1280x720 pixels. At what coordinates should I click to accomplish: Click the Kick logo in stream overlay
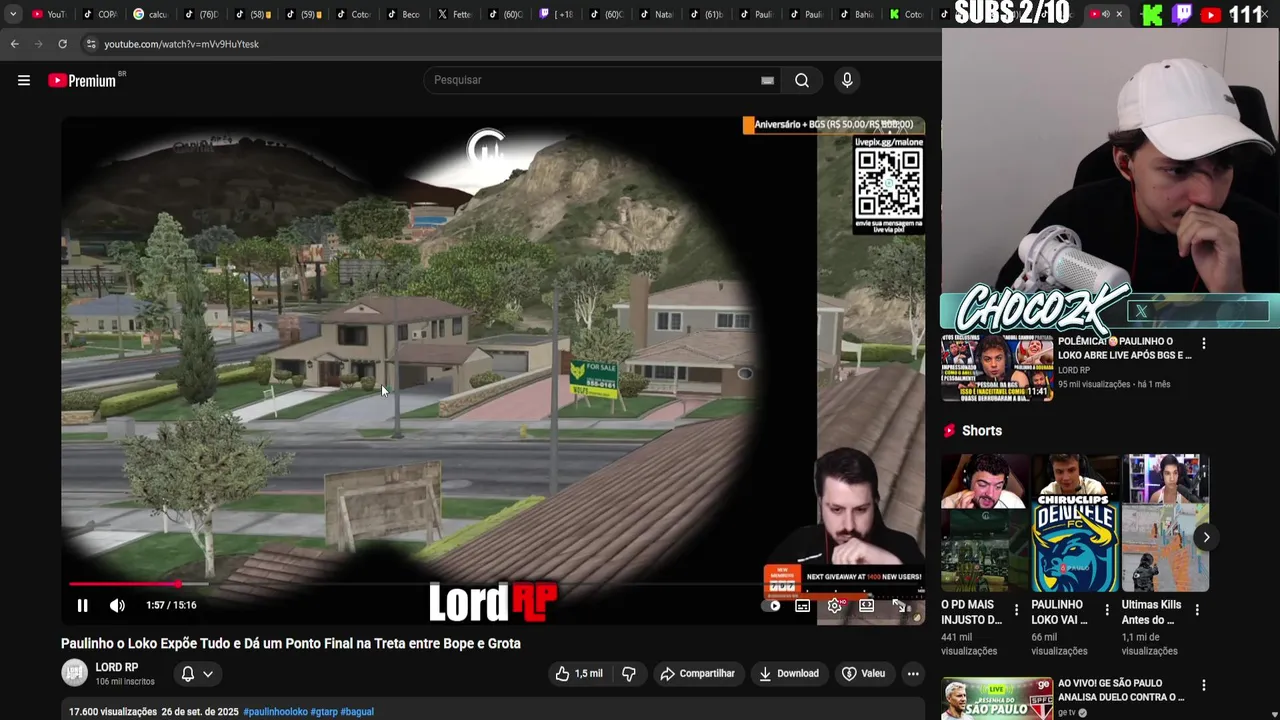pyautogui.click(x=1152, y=14)
